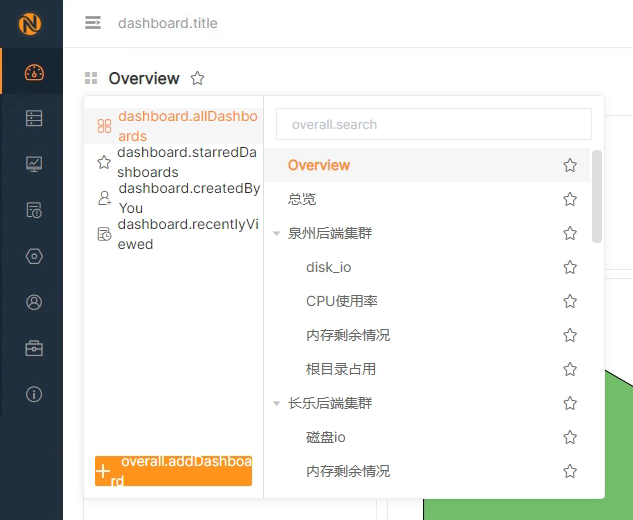Image resolution: width=633 pixels, height=520 pixels.
Task: Collapse the 长乐后端集群 folder
Action: click(277, 404)
